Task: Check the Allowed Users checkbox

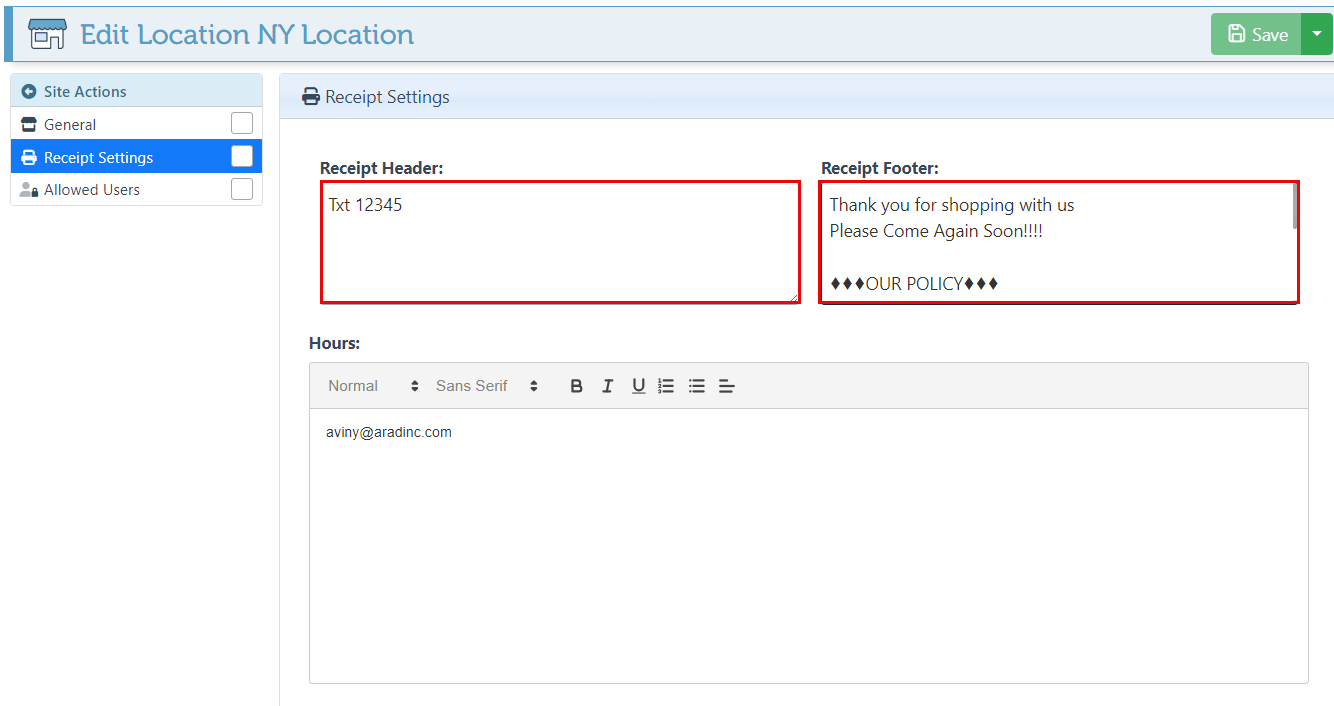Action: point(242,189)
